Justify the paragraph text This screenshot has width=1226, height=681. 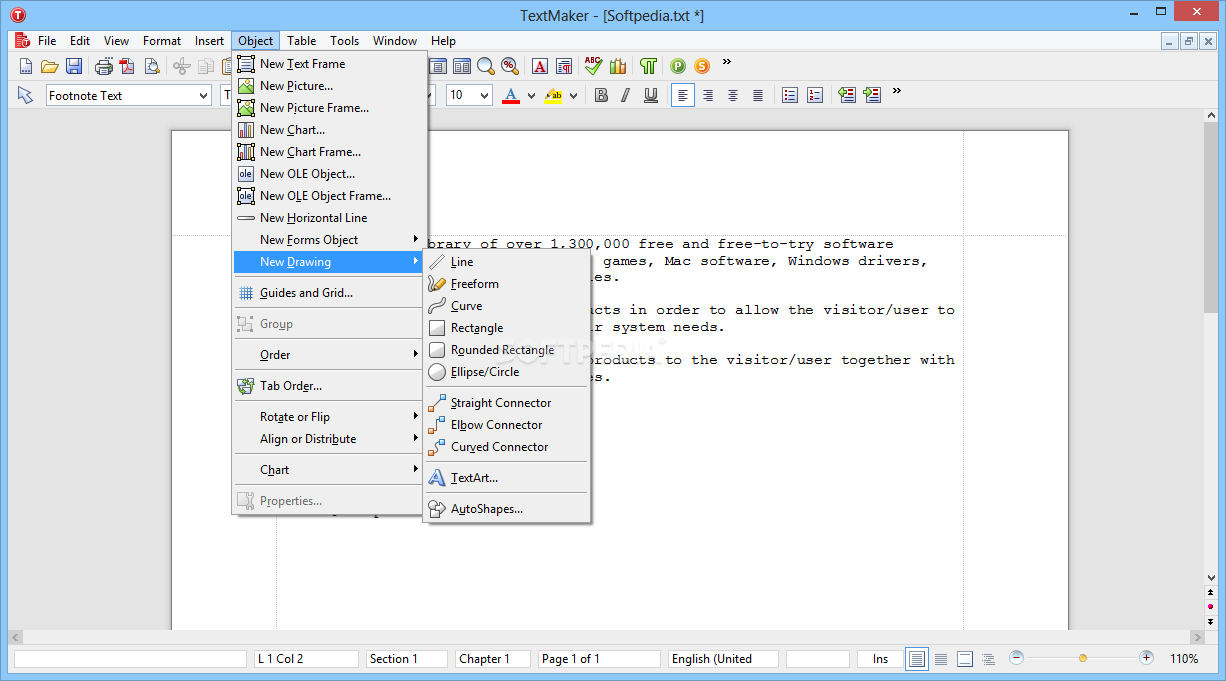[758, 95]
